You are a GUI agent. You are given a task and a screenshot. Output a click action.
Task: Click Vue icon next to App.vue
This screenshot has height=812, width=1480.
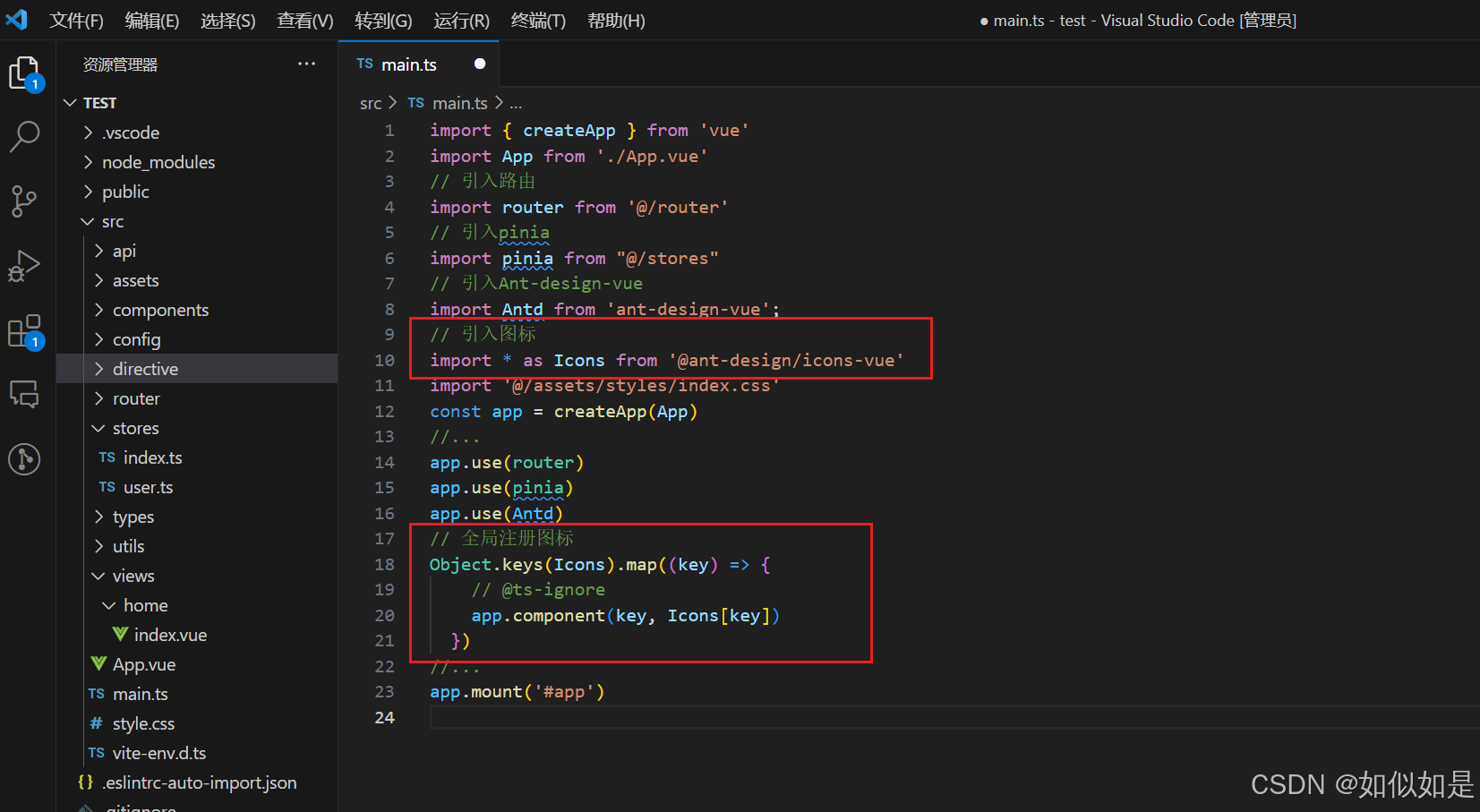98,664
